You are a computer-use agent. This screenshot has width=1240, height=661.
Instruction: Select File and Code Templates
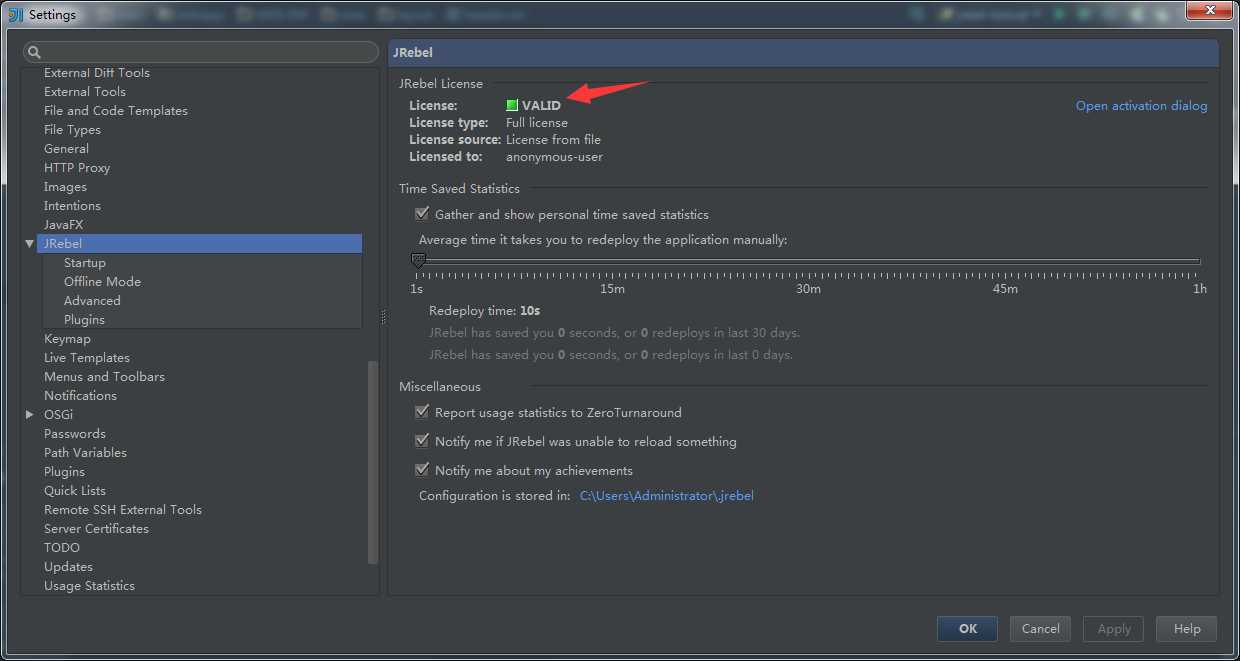coord(116,110)
